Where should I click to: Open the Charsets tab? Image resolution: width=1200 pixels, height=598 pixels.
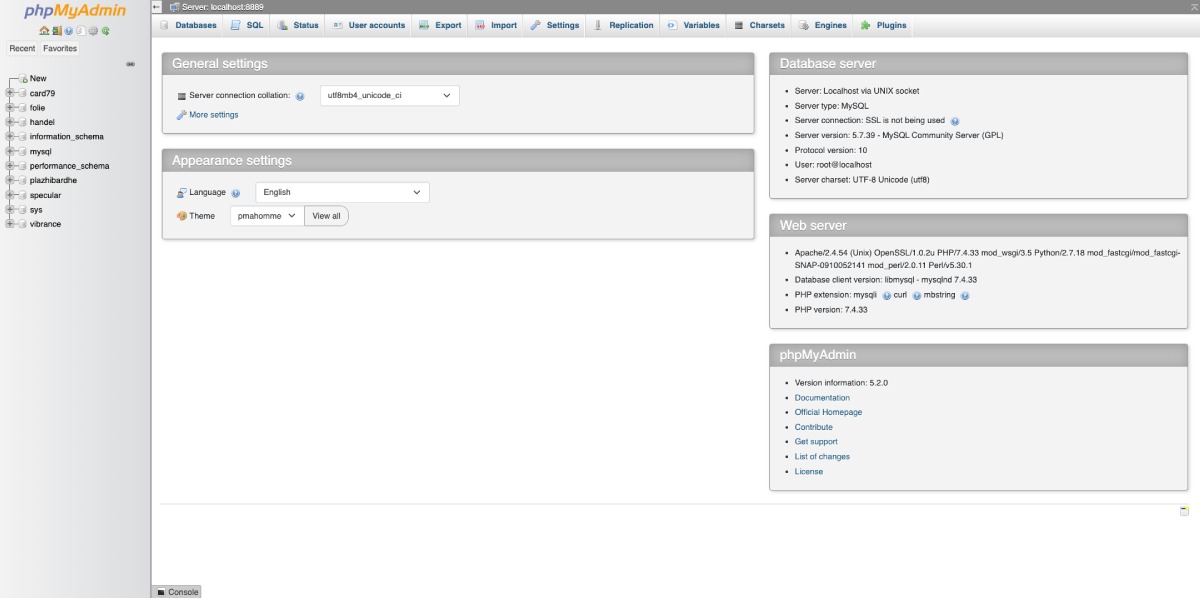tap(759, 25)
